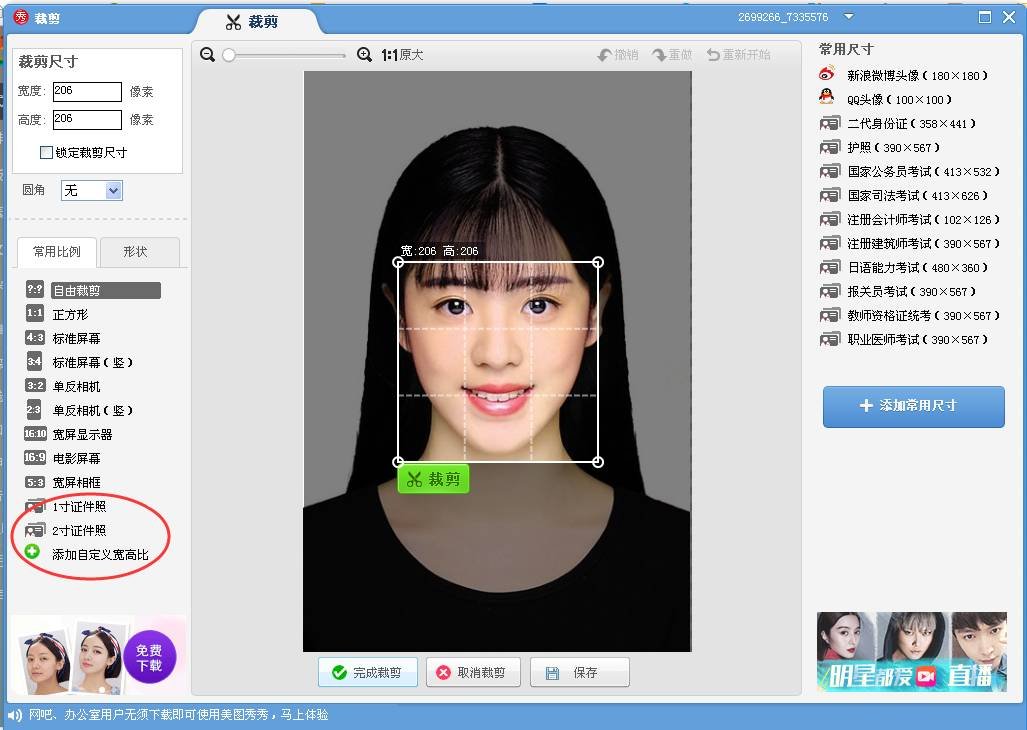This screenshot has height=730, width=1027.
Task: Click the zoom in magnifier icon
Action: (x=364, y=55)
